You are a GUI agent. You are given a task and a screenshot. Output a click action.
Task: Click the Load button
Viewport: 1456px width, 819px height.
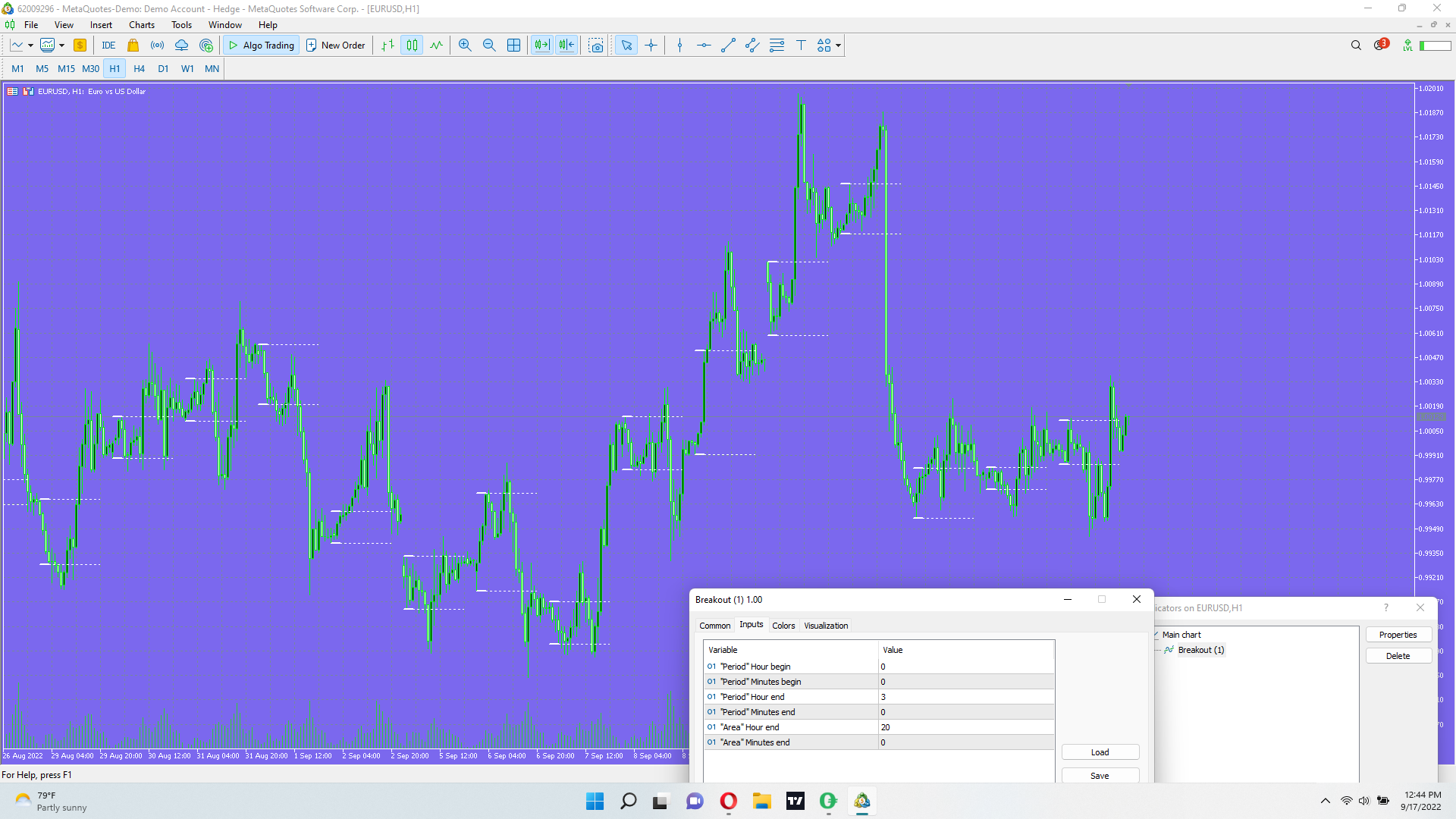click(1100, 752)
